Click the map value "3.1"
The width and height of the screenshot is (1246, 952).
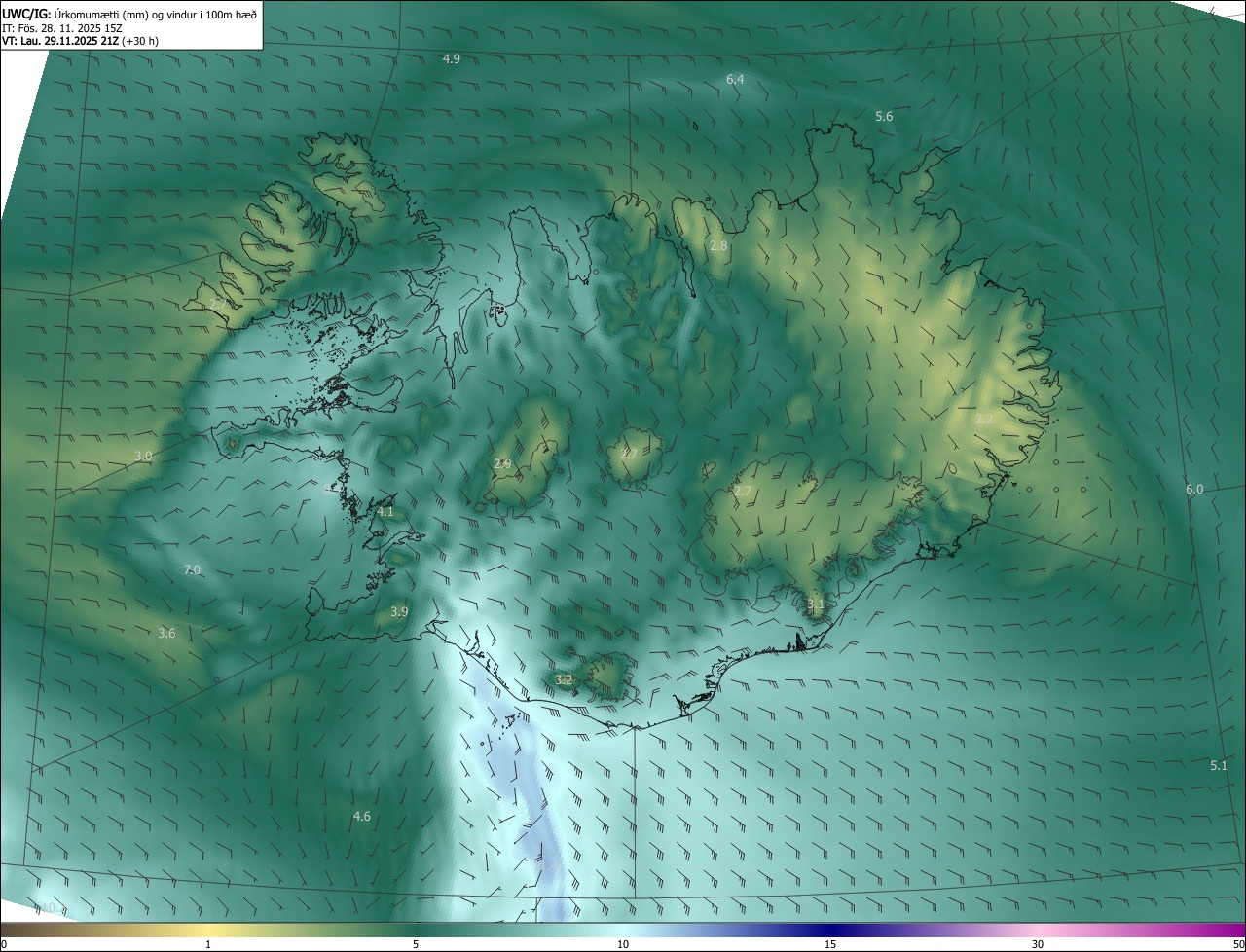[816, 604]
